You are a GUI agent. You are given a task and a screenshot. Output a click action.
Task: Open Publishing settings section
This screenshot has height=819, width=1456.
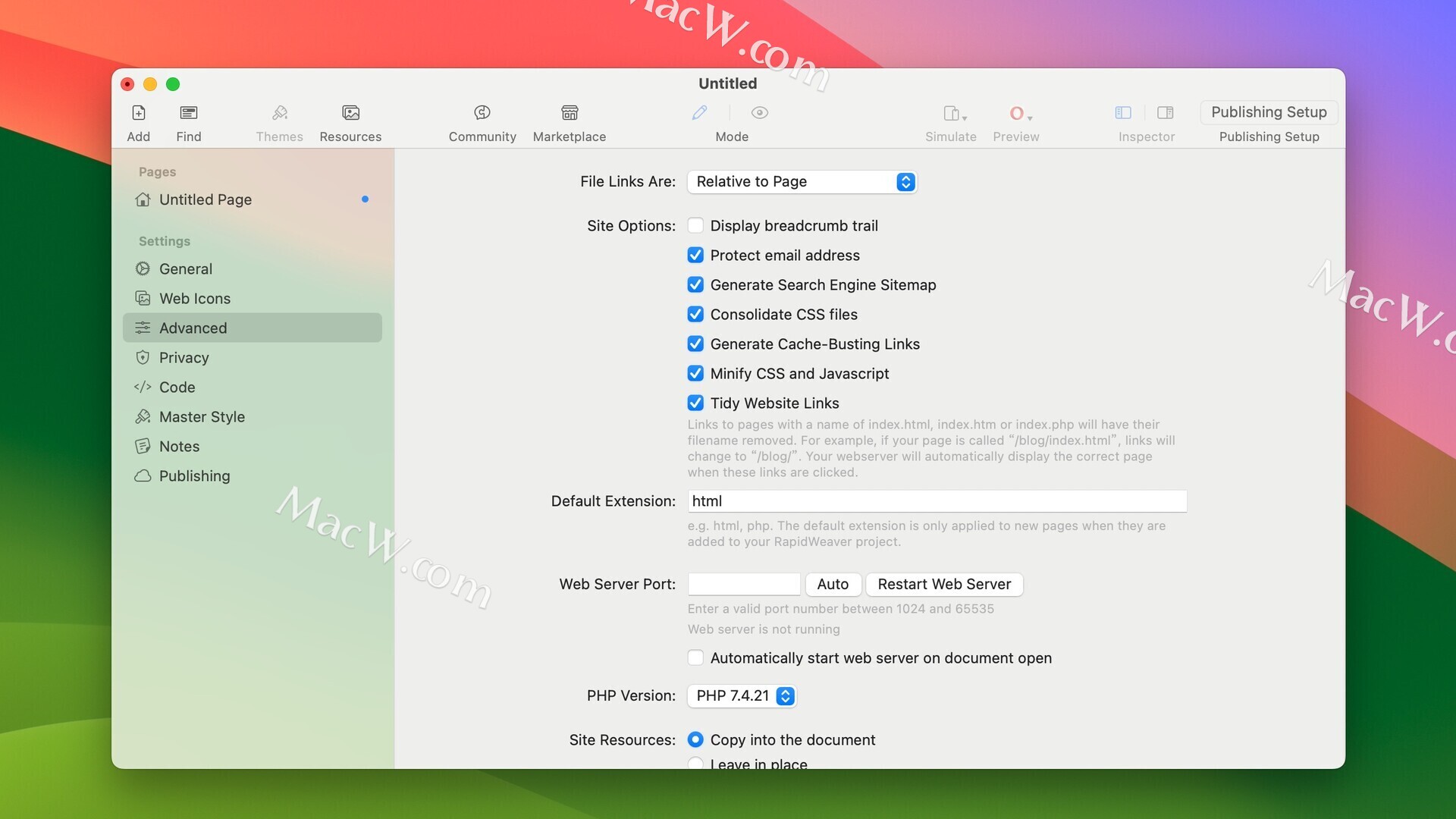[253, 475]
